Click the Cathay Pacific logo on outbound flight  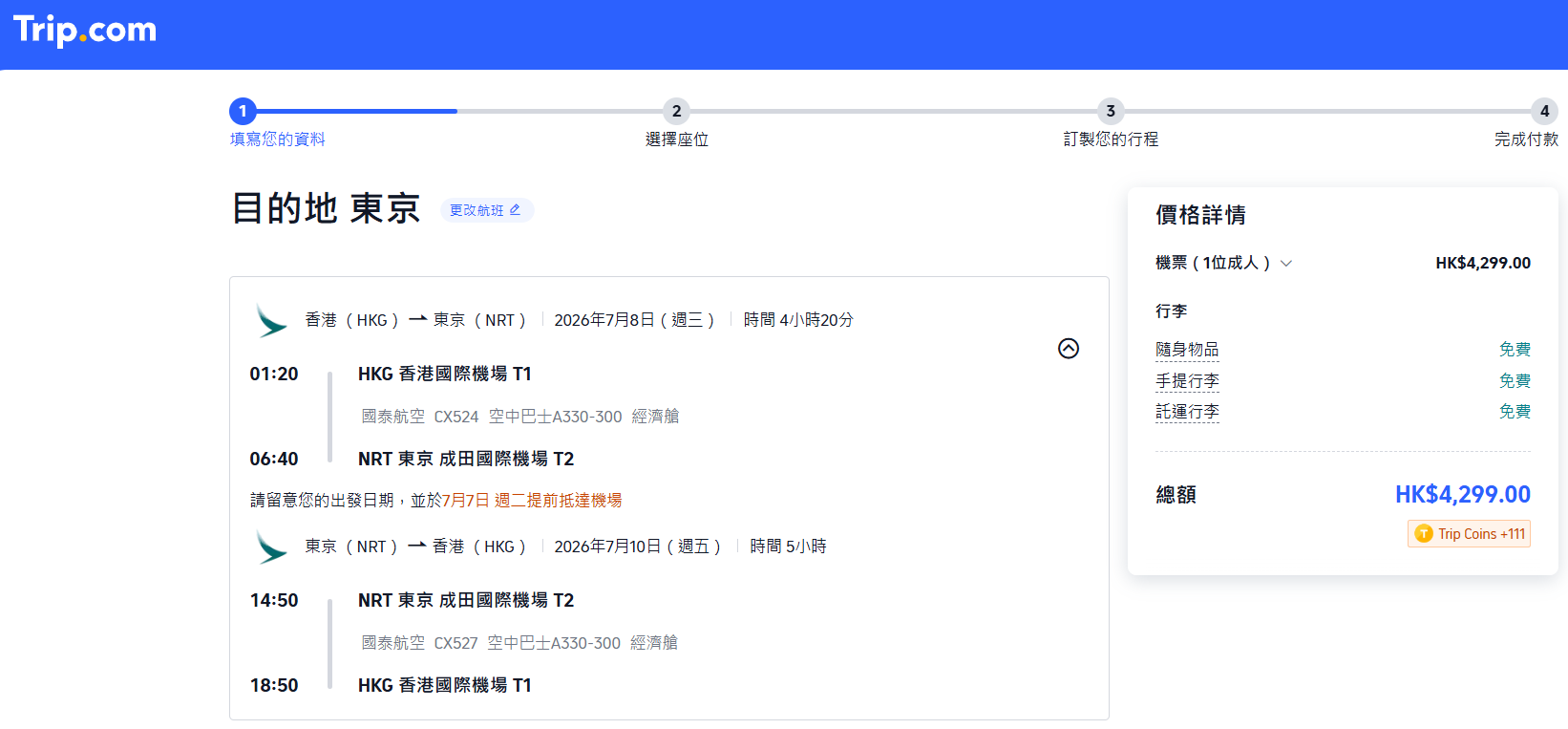click(x=271, y=321)
